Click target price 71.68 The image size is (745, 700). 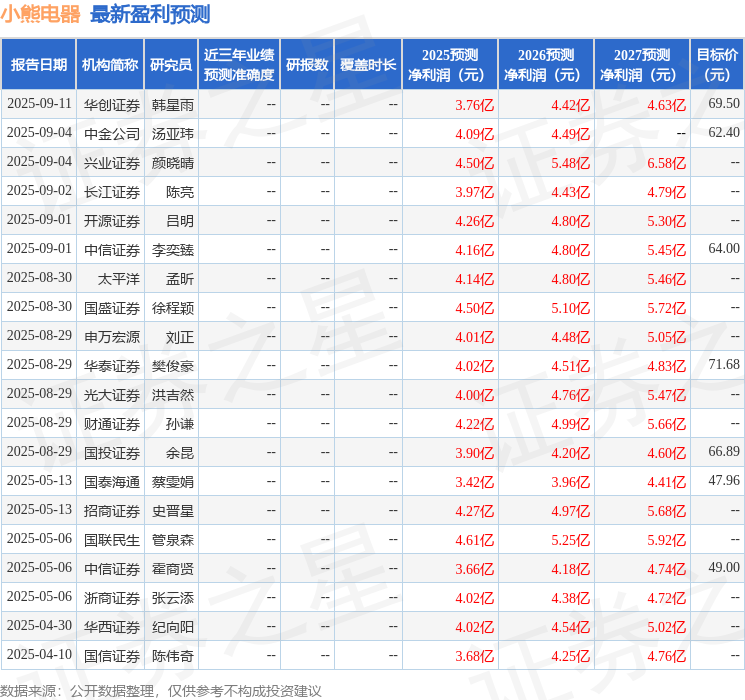pos(724,364)
